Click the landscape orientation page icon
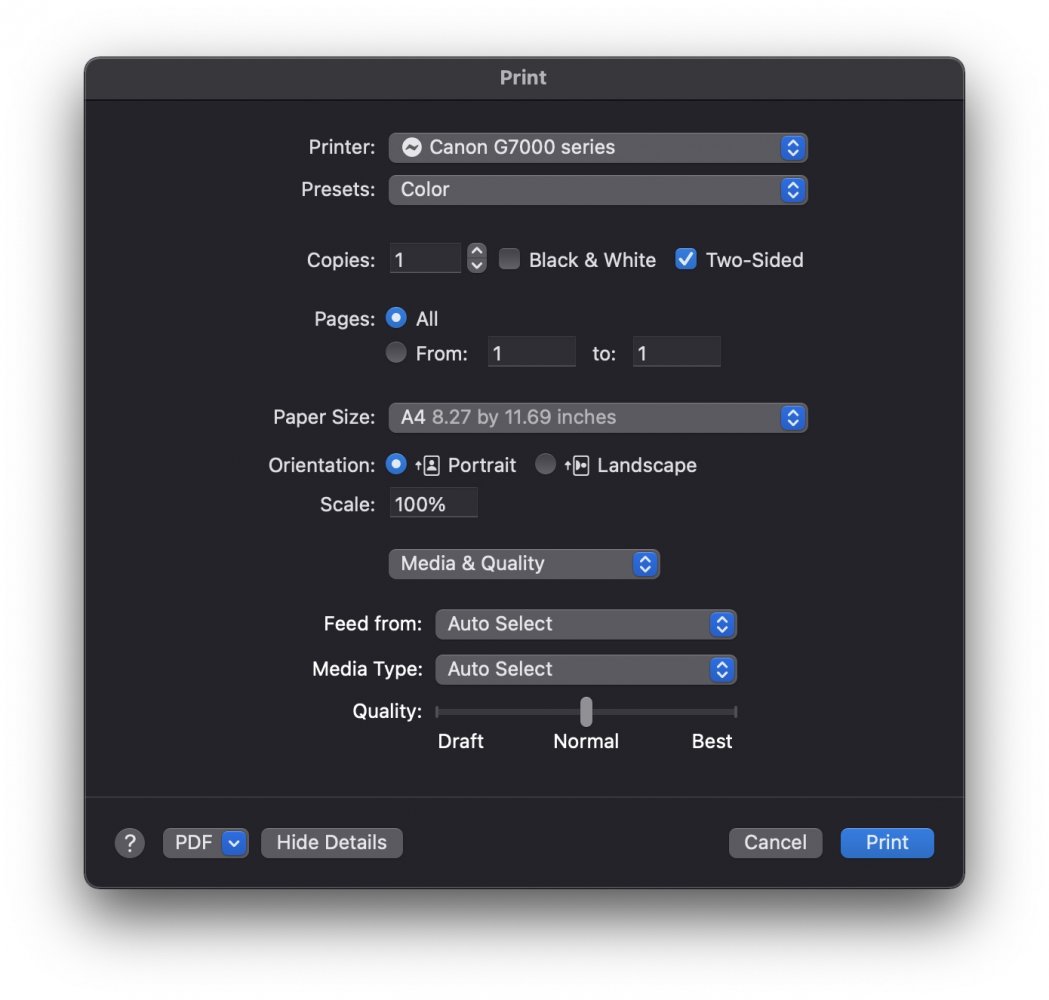Screen dimensions: 1049x1000 coord(578,465)
